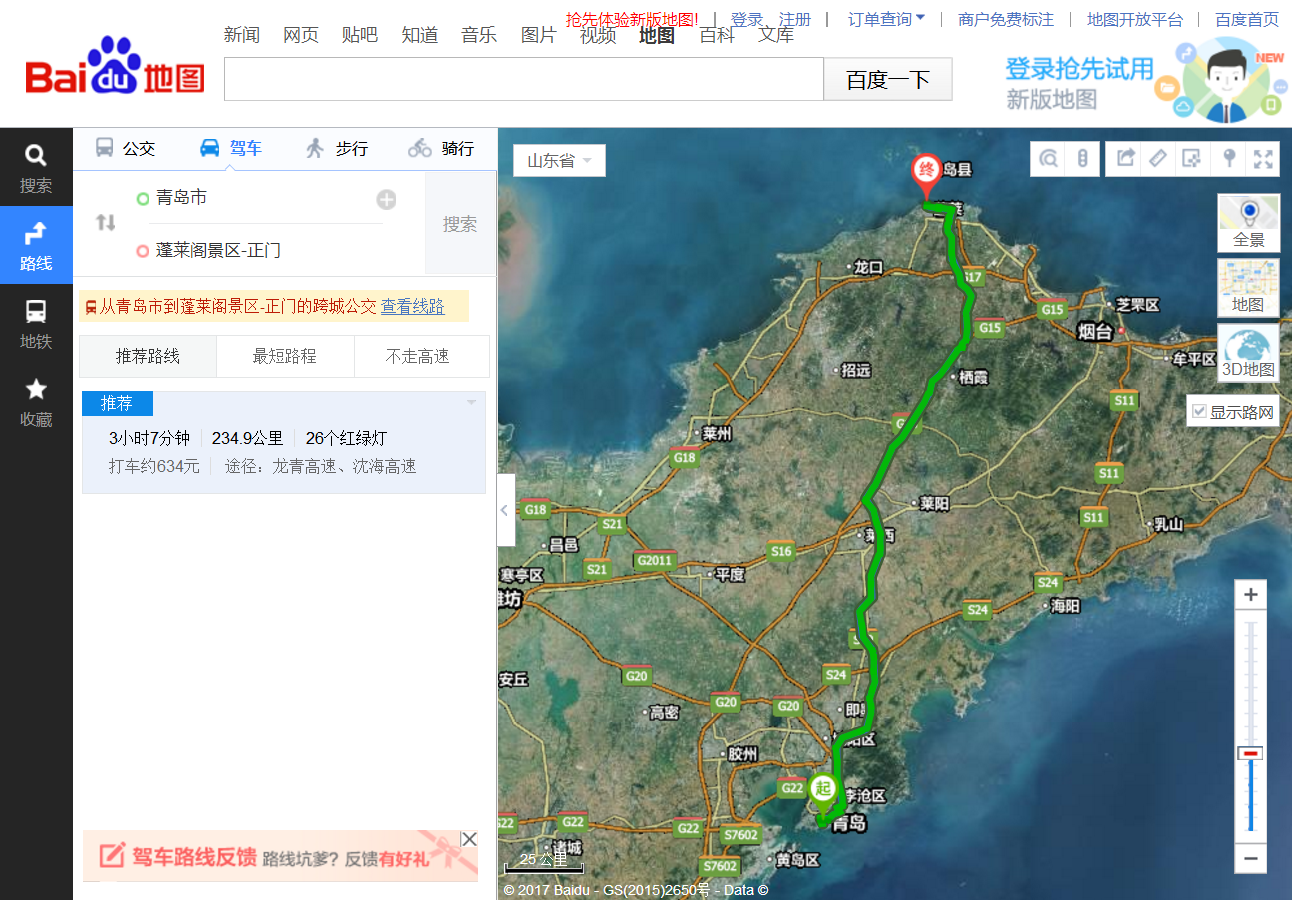Open the 图片 nav link
This screenshot has width=1292, height=900.
click(x=538, y=35)
